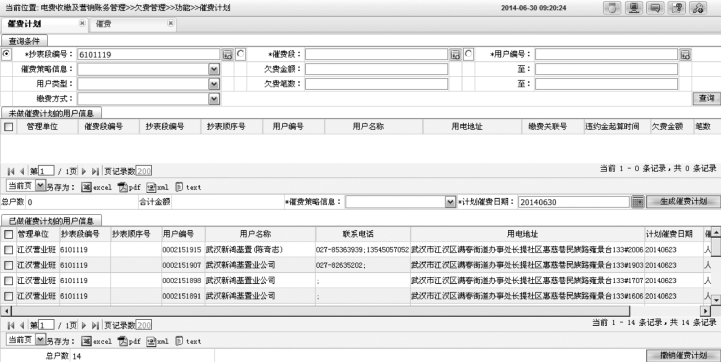Check the row for user 0002151898
The image size is (721, 362).
coord(8,281)
